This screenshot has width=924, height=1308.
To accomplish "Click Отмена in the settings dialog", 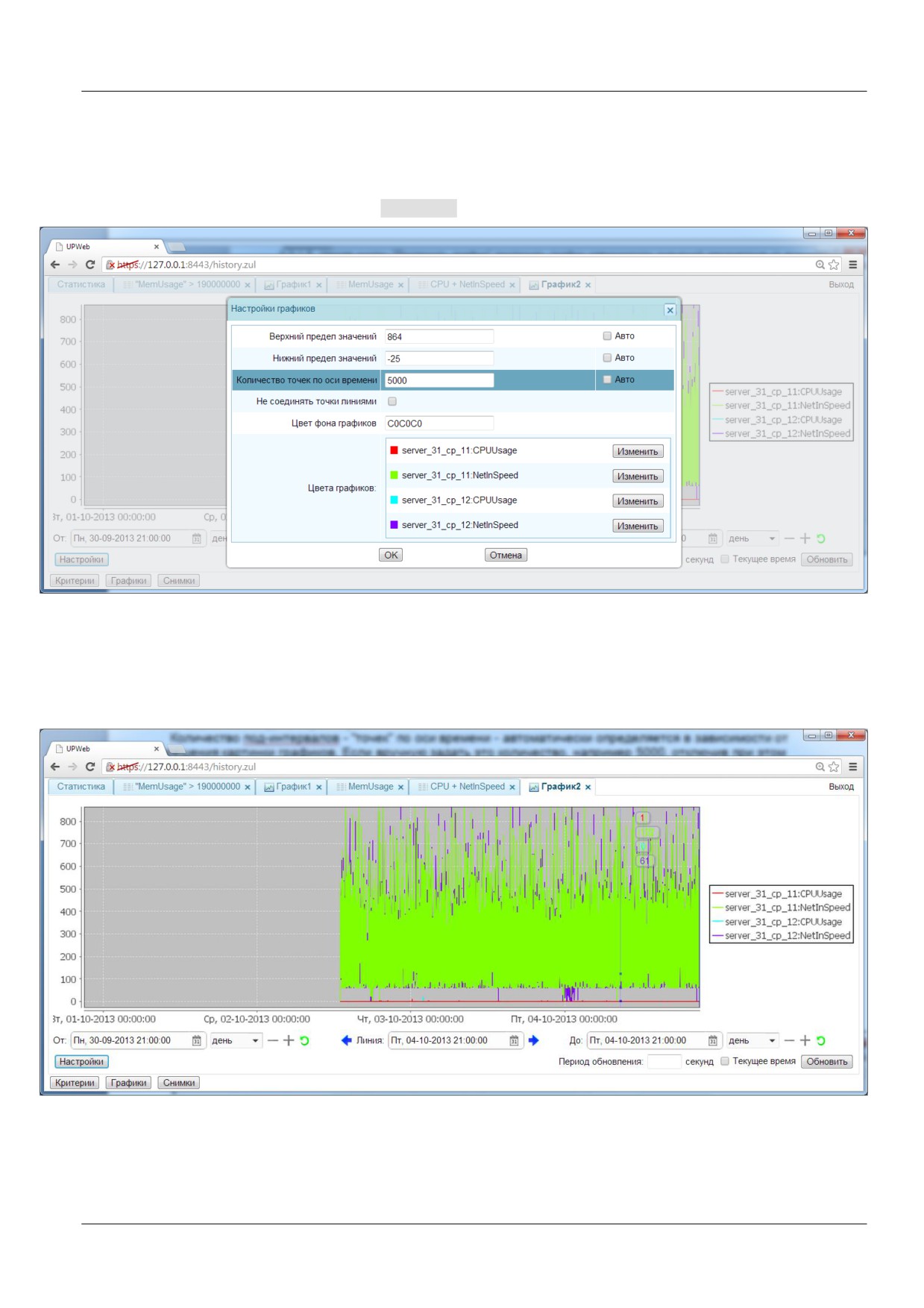I will pyautogui.click(x=506, y=555).
